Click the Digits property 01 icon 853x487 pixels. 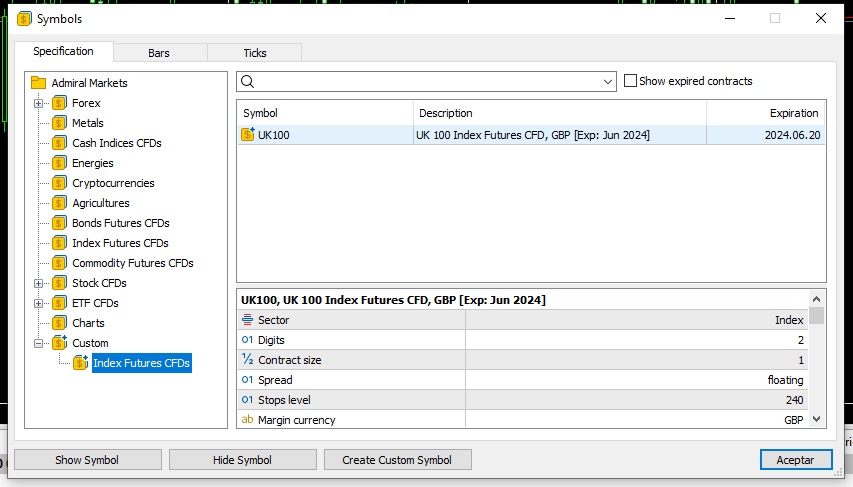(x=248, y=340)
